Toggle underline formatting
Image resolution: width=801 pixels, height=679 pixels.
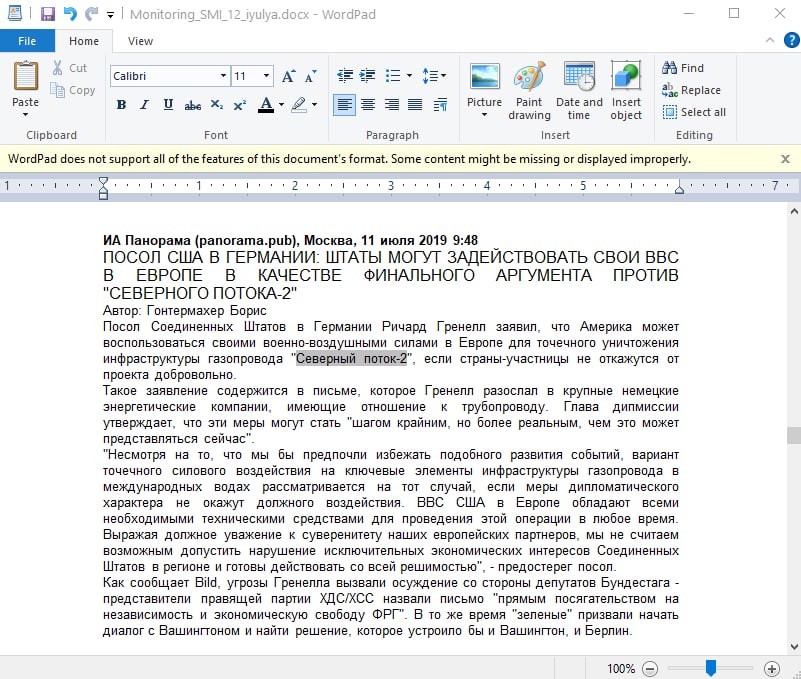[168, 105]
